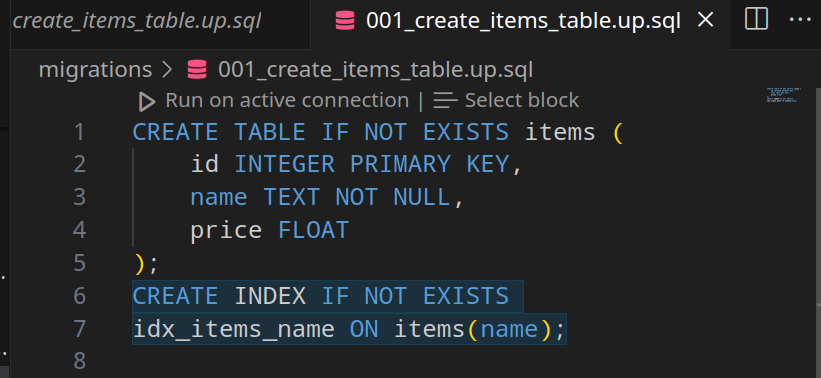Click the play icon for Run on active connection
The image size is (821, 378).
147,102
